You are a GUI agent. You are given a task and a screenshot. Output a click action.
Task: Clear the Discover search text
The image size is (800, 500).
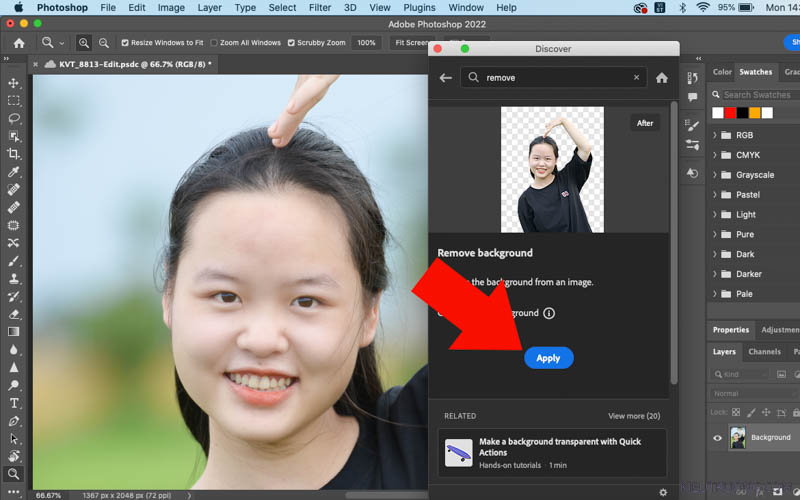636,78
